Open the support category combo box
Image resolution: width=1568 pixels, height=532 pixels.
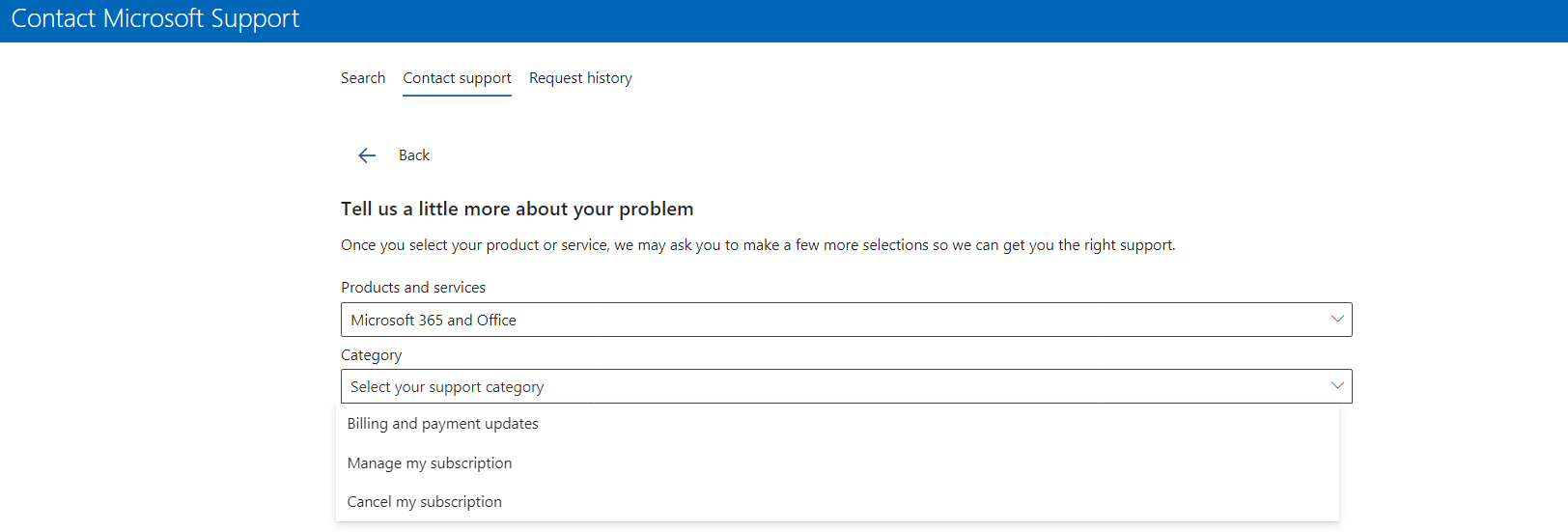point(846,386)
